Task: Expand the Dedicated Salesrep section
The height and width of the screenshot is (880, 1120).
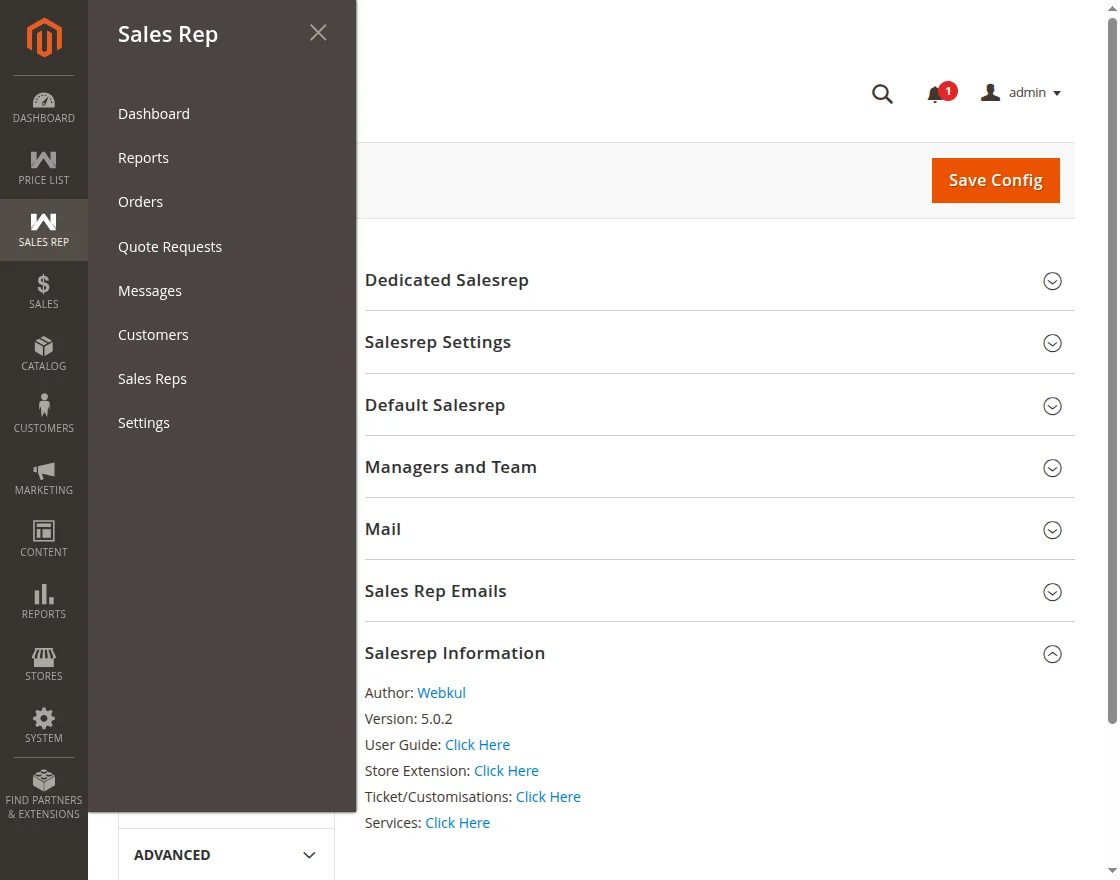Action: coord(1052,281)
